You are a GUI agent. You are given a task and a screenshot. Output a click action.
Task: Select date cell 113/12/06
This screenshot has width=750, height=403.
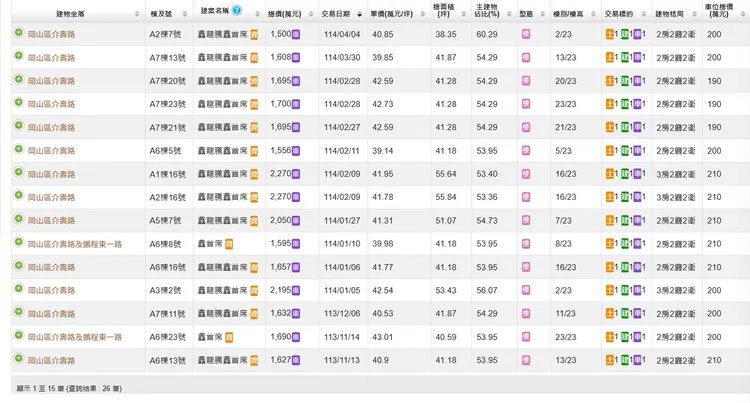point(342,314)
